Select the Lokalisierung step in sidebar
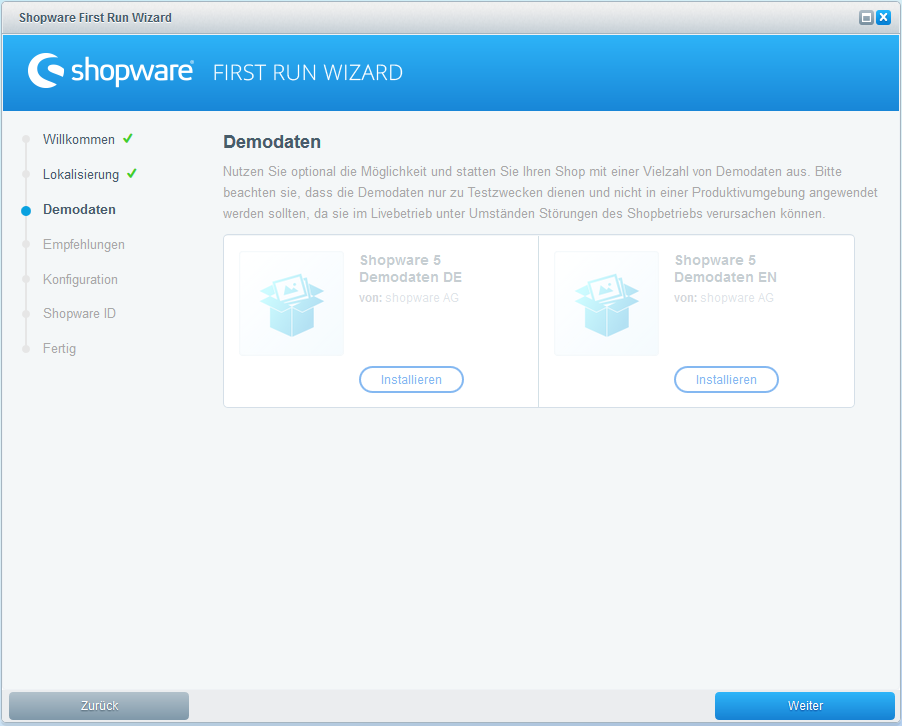 [81, 175]
